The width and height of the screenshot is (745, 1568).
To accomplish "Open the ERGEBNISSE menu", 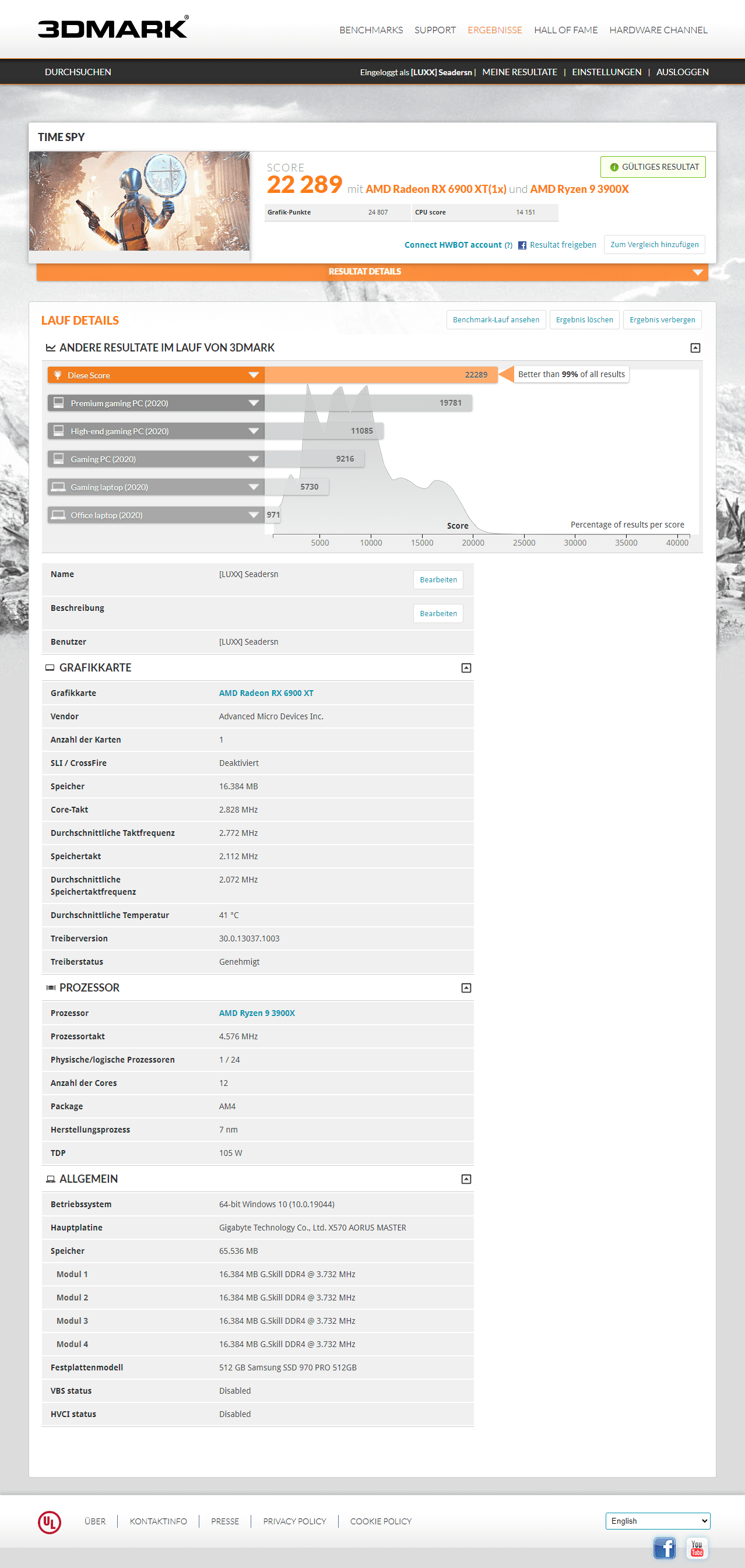I will pyautogui.click(x=494, y=30).
